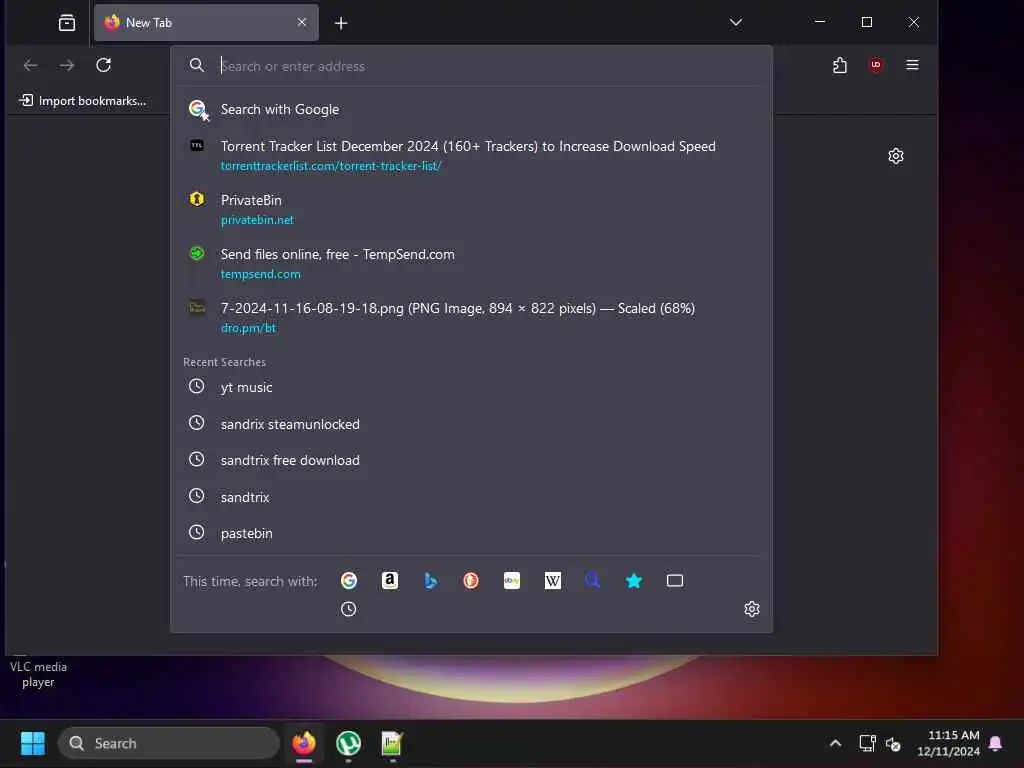Show hidden system tray icons
Screen dimensions: 1024x768
835,743
